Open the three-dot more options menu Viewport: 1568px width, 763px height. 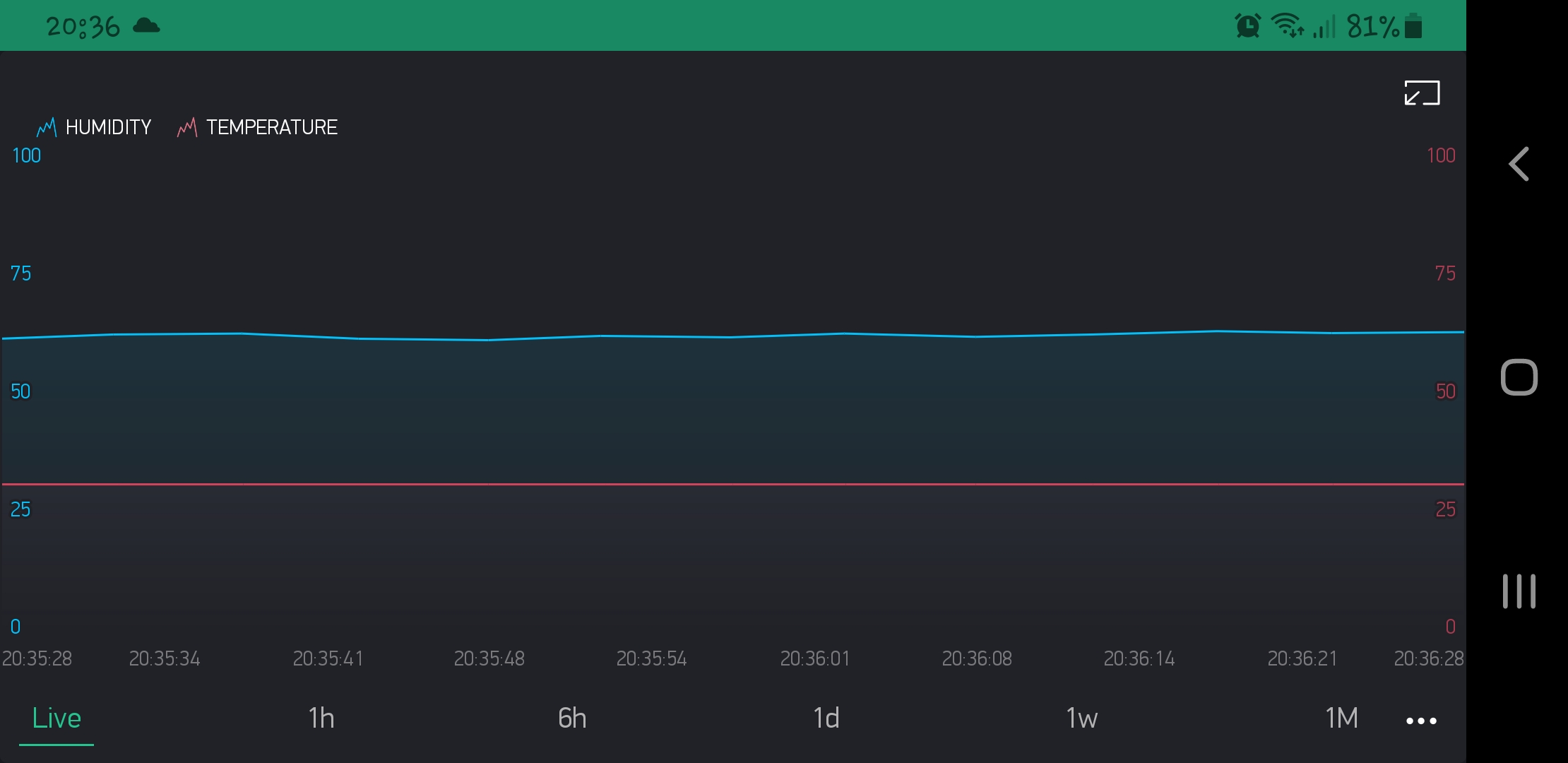pyautogui.click(x=1421, y=721)
